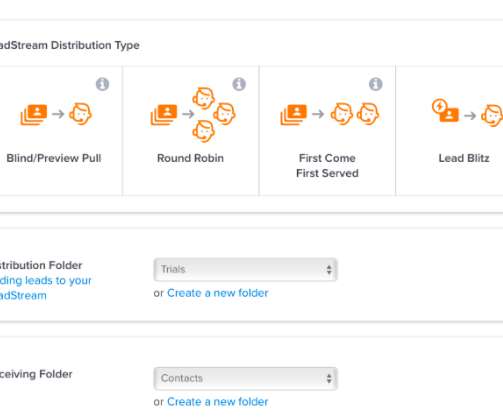The image size is (503, 420).
Task: Click single agent headset icon in Blind/Preview Pull
Action: point(80,114)
